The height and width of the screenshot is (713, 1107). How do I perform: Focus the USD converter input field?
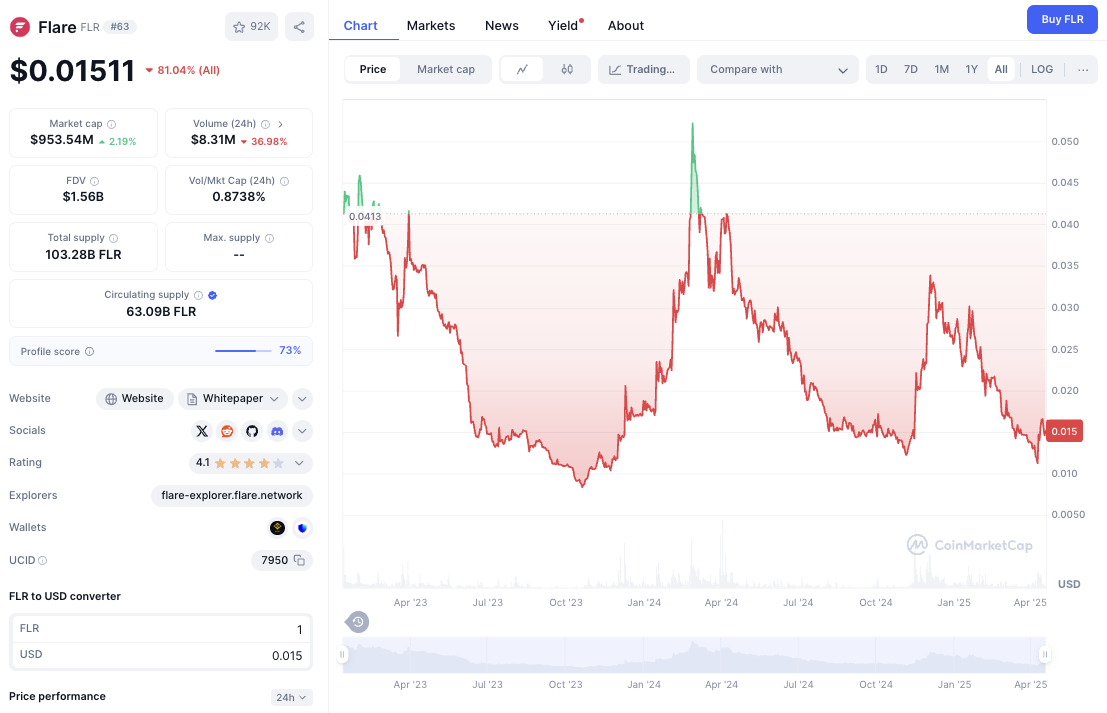[x=161, y=655]
